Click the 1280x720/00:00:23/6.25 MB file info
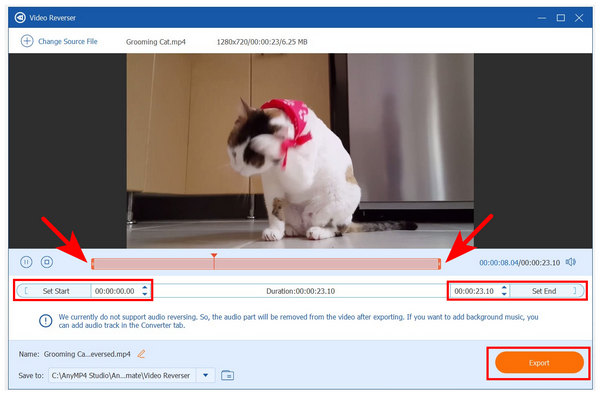600x395 pixels. pyautogui.click(x=262, y=42)
